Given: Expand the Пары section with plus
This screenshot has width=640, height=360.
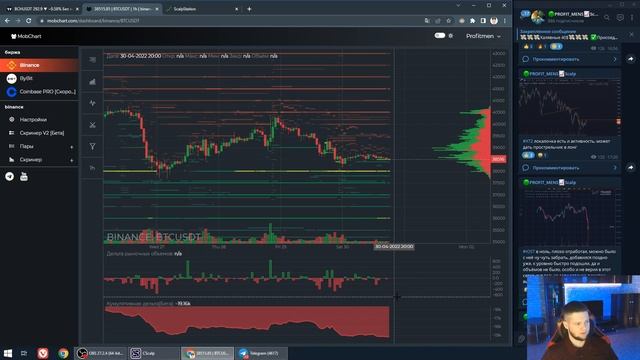Looking at the screenshot, I should click(x=72, y=147).
